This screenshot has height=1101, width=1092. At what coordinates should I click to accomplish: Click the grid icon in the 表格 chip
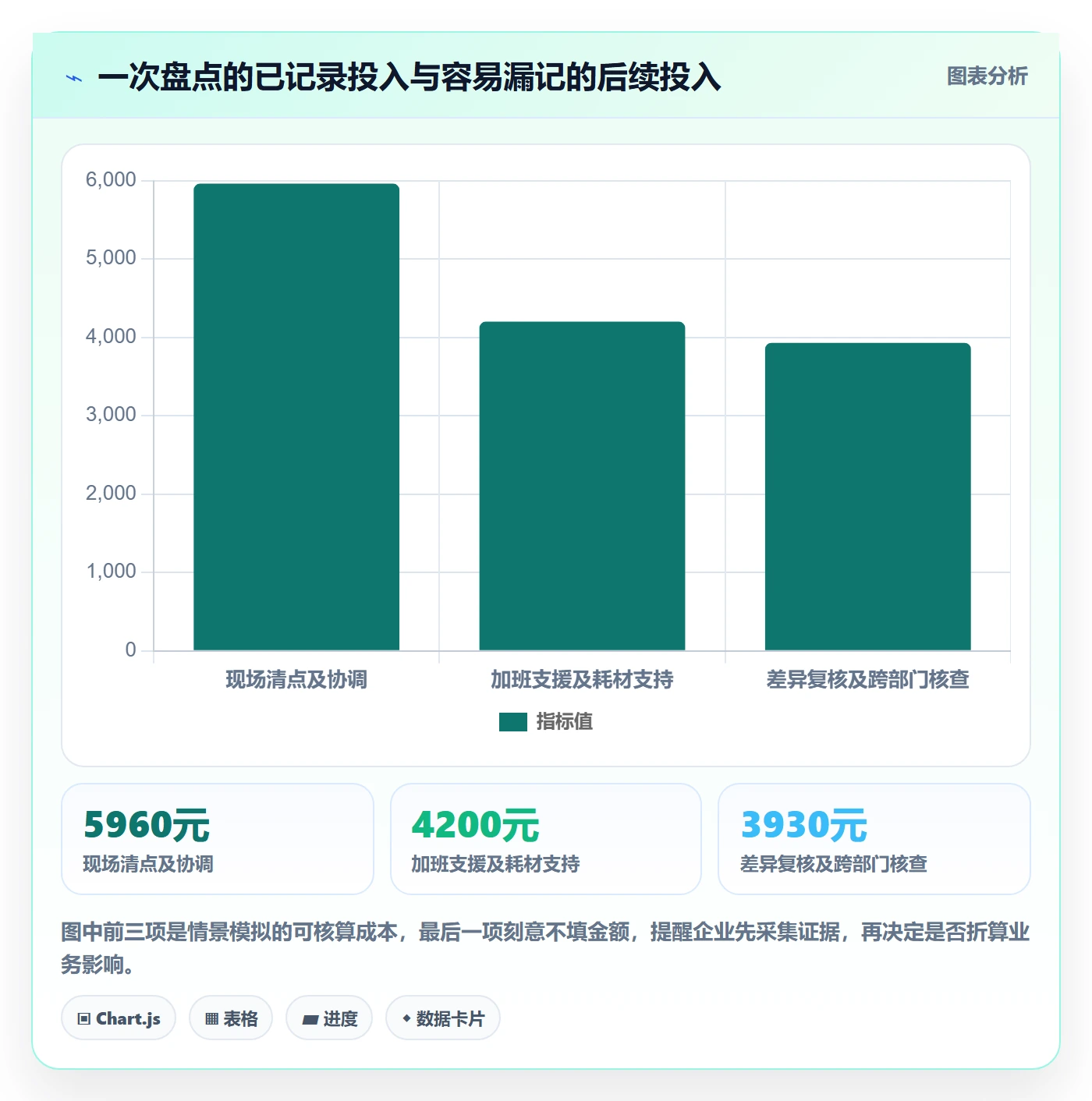point(211,1019)
